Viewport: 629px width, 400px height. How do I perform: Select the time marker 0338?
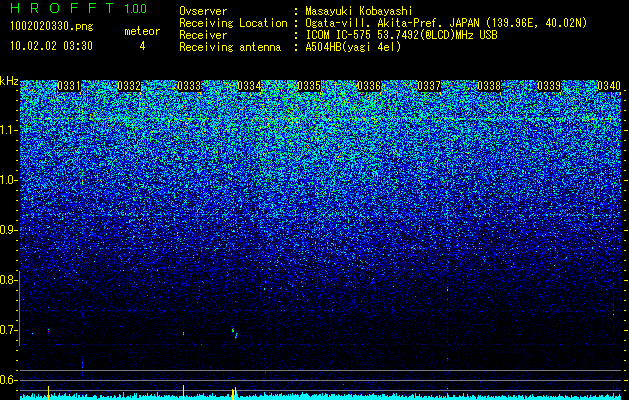(489, 86)
